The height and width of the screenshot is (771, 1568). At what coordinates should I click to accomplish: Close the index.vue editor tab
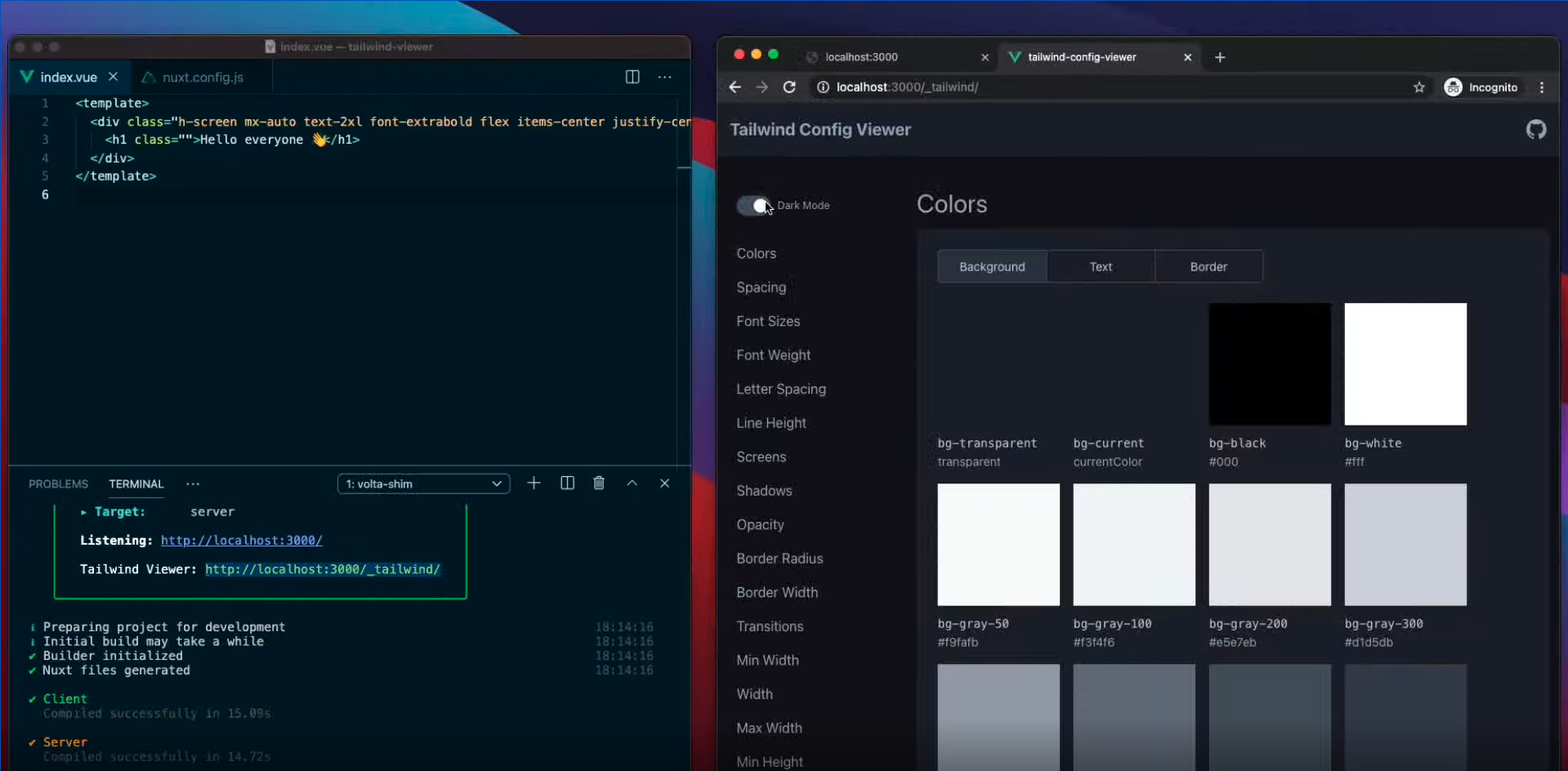click(114, 76)
